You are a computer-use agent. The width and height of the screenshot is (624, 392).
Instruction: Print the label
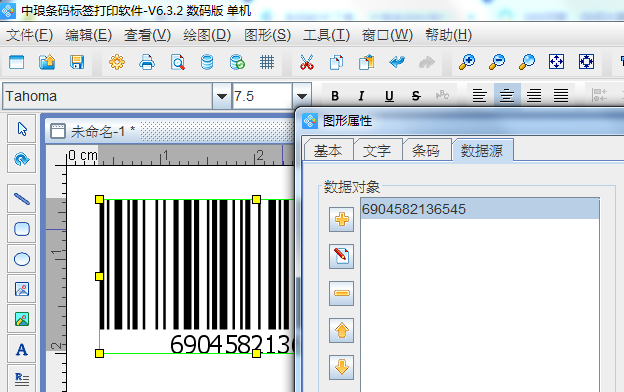[x=147, y=62]
